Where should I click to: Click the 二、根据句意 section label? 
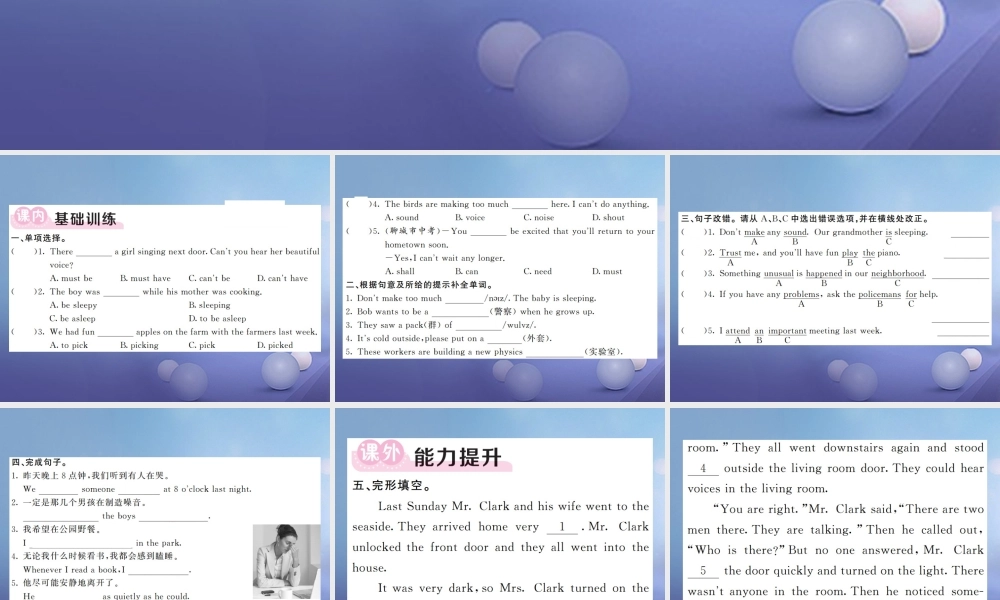pyautogui.click(x=420, y=284)
